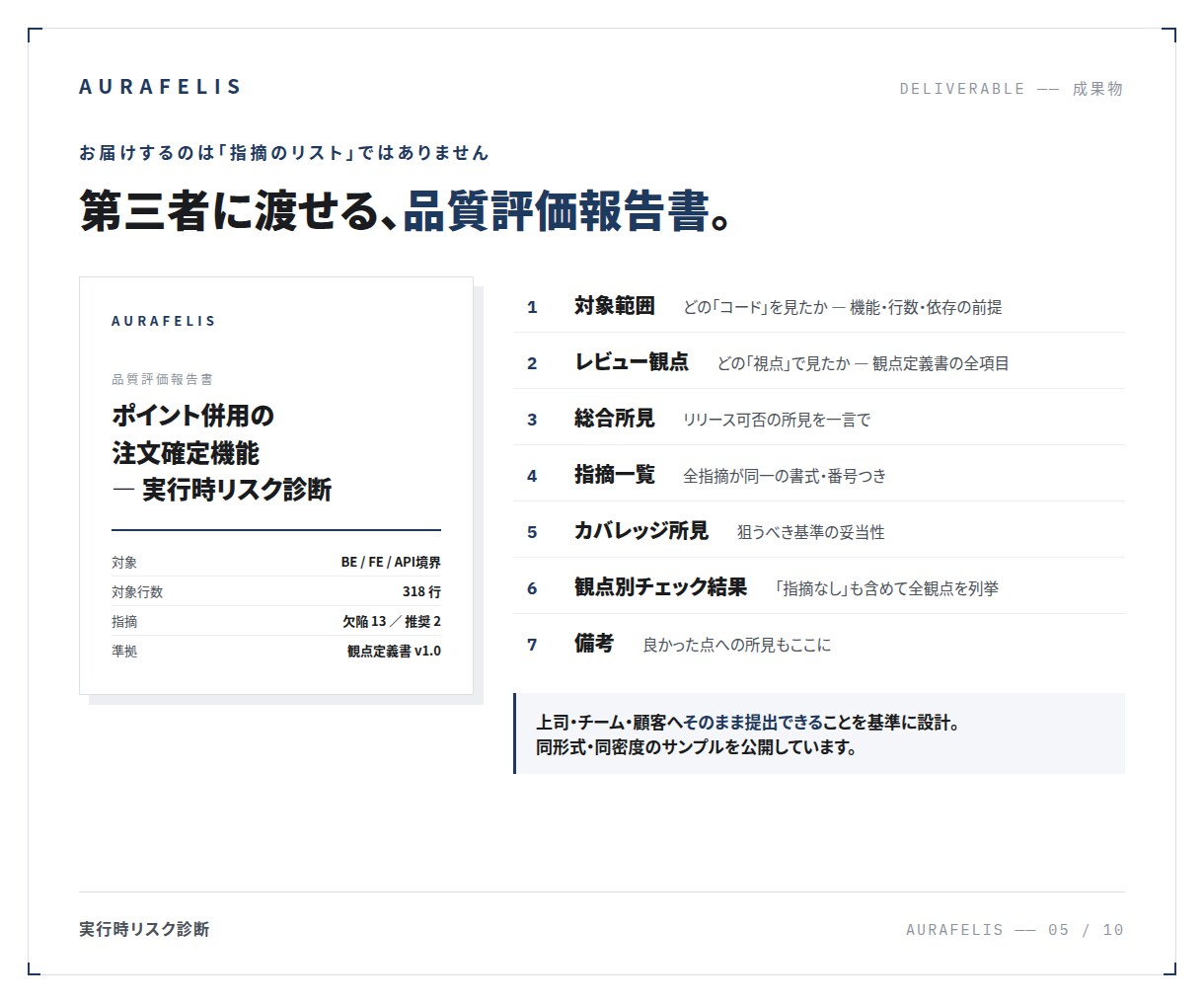This screenshot has width=1204, height=1003.
Task: Click description 'リリース可否の所見を一言で'
Action: (777, 421)
